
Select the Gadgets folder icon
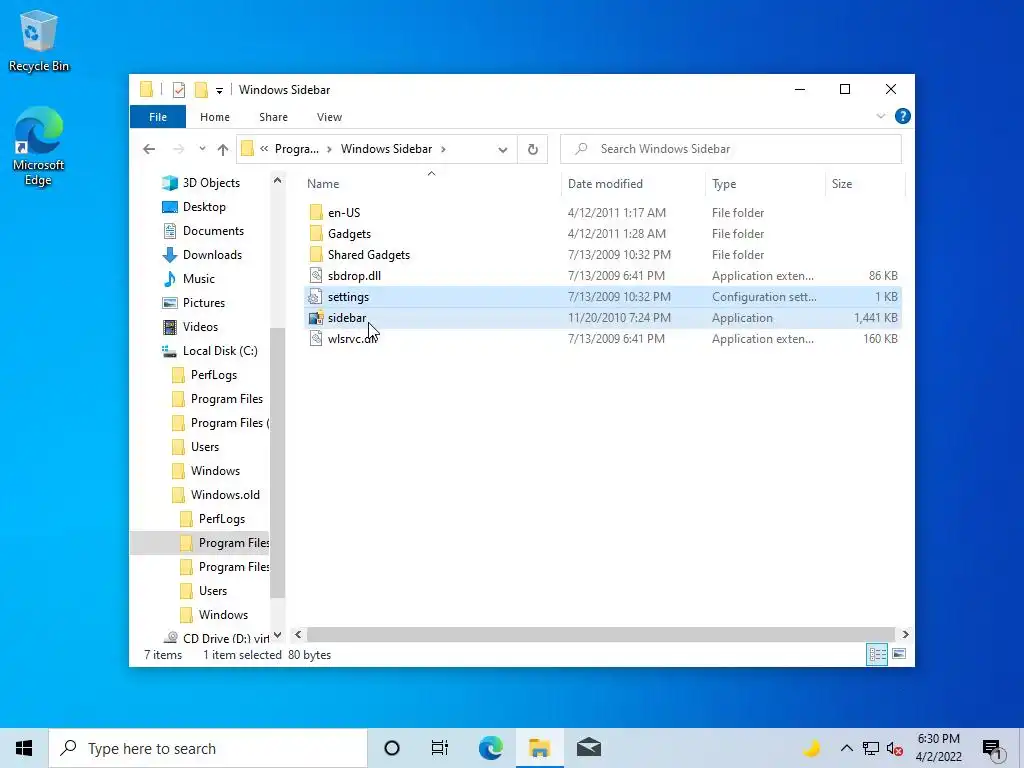316,233
